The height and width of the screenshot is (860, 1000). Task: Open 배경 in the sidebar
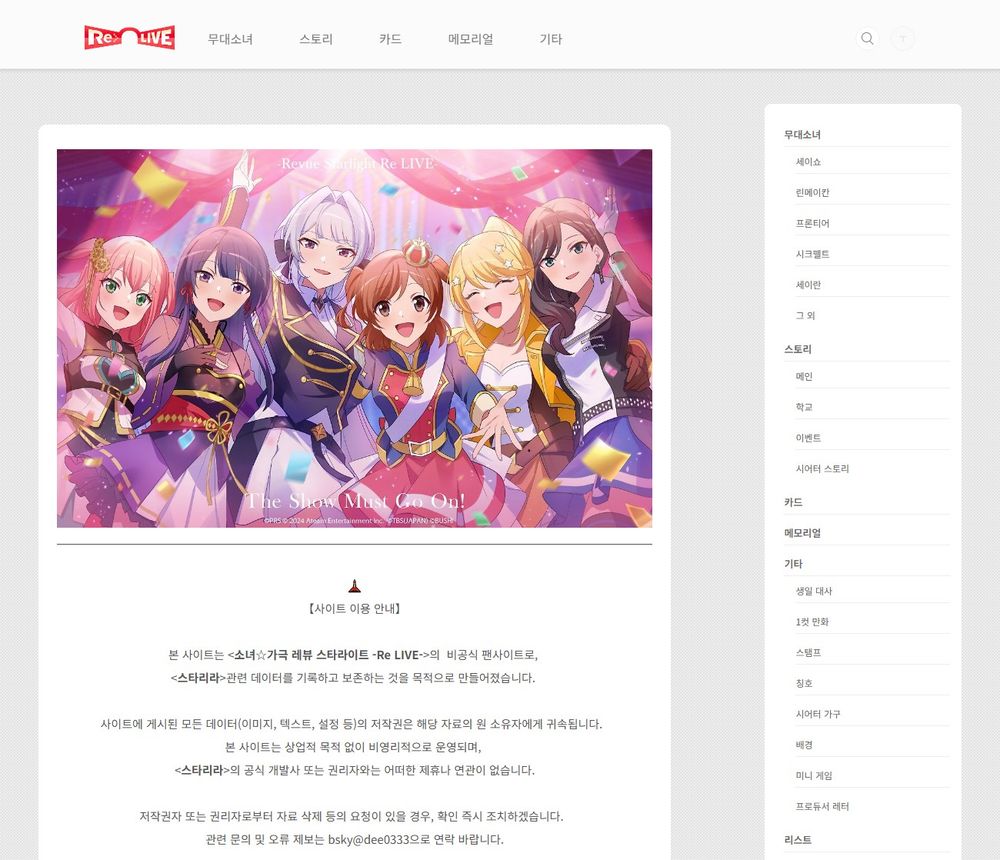tap(804, 745)
